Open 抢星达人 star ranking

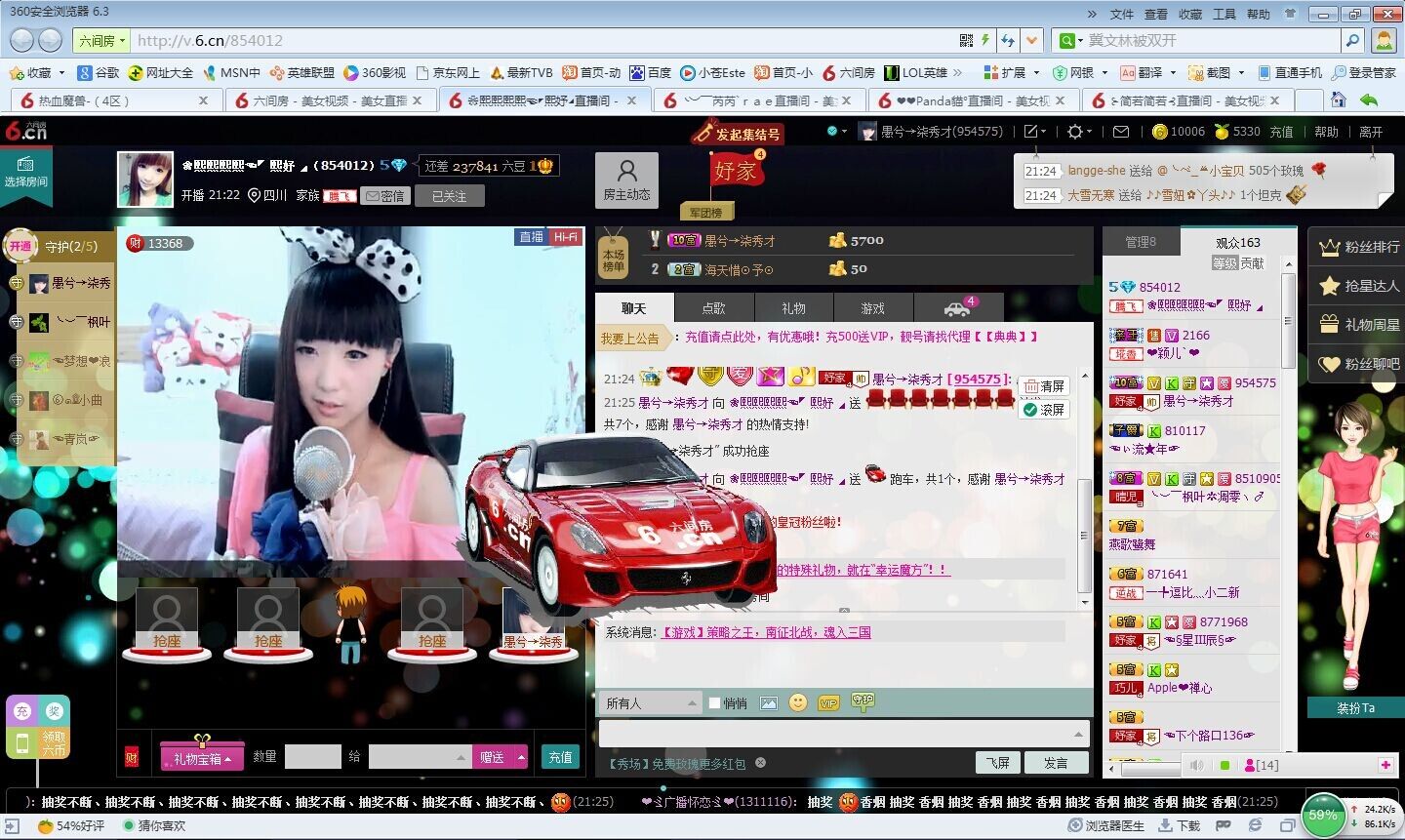[x=1360, y=286]
